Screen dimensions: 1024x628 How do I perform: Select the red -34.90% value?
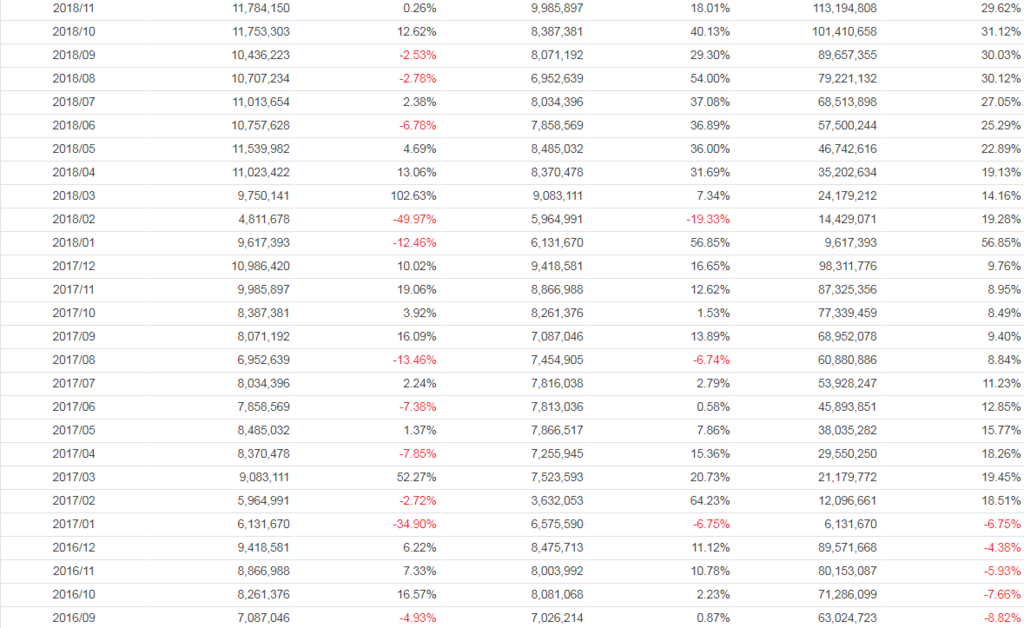pyautogui.click(x=414, y=523)
